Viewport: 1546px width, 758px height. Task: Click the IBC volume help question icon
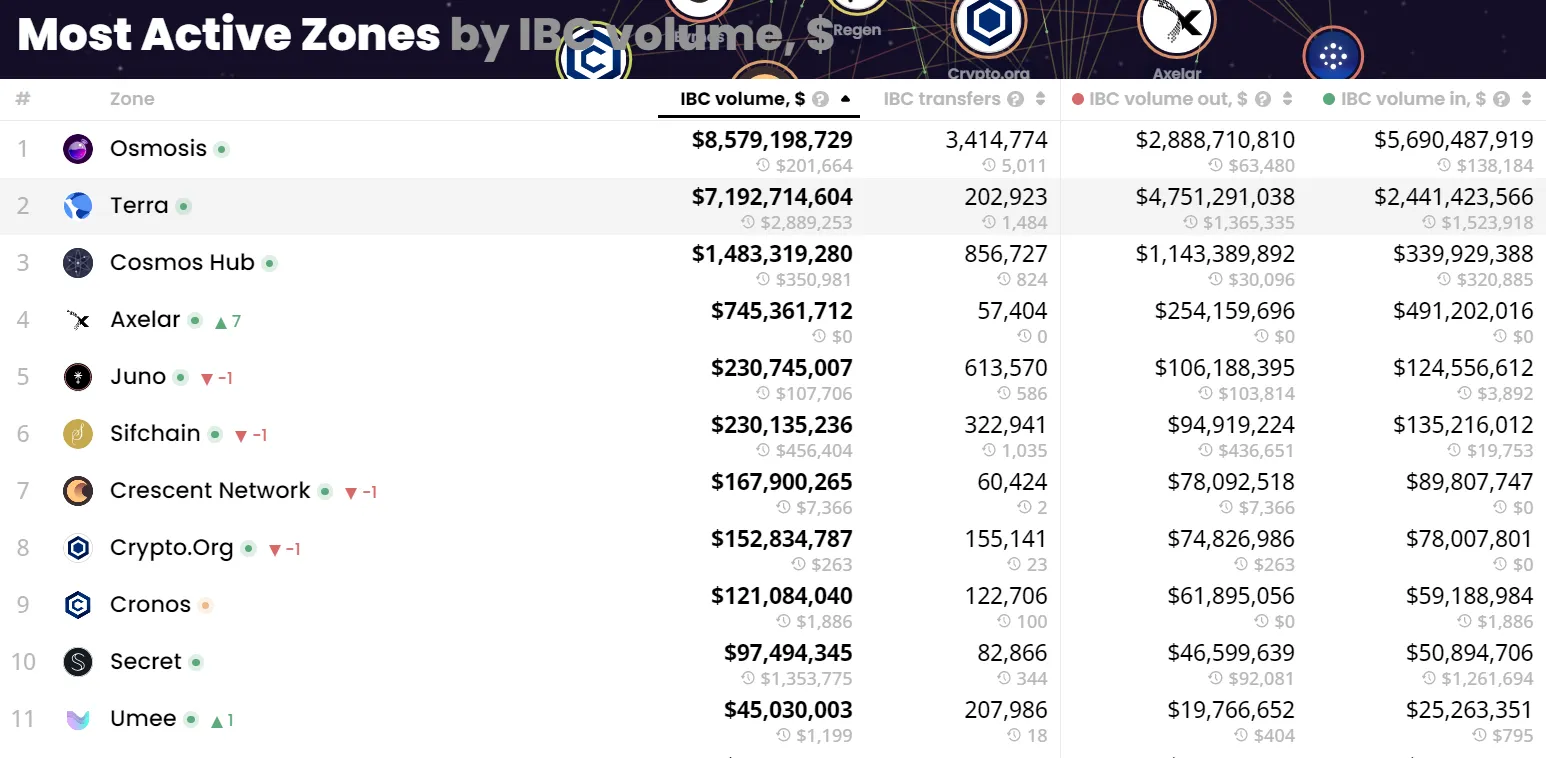click(821, 99)
